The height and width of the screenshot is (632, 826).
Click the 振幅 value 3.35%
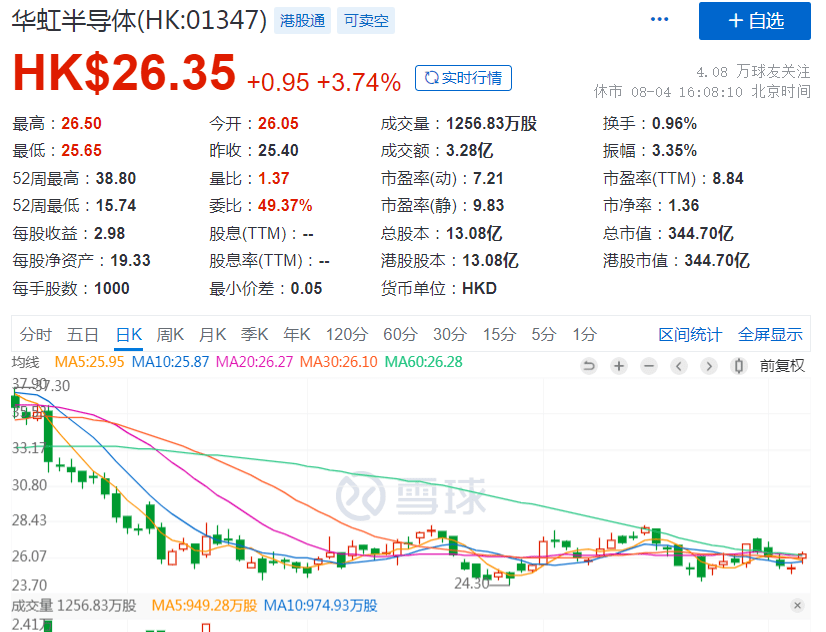(x=674, y=151)
